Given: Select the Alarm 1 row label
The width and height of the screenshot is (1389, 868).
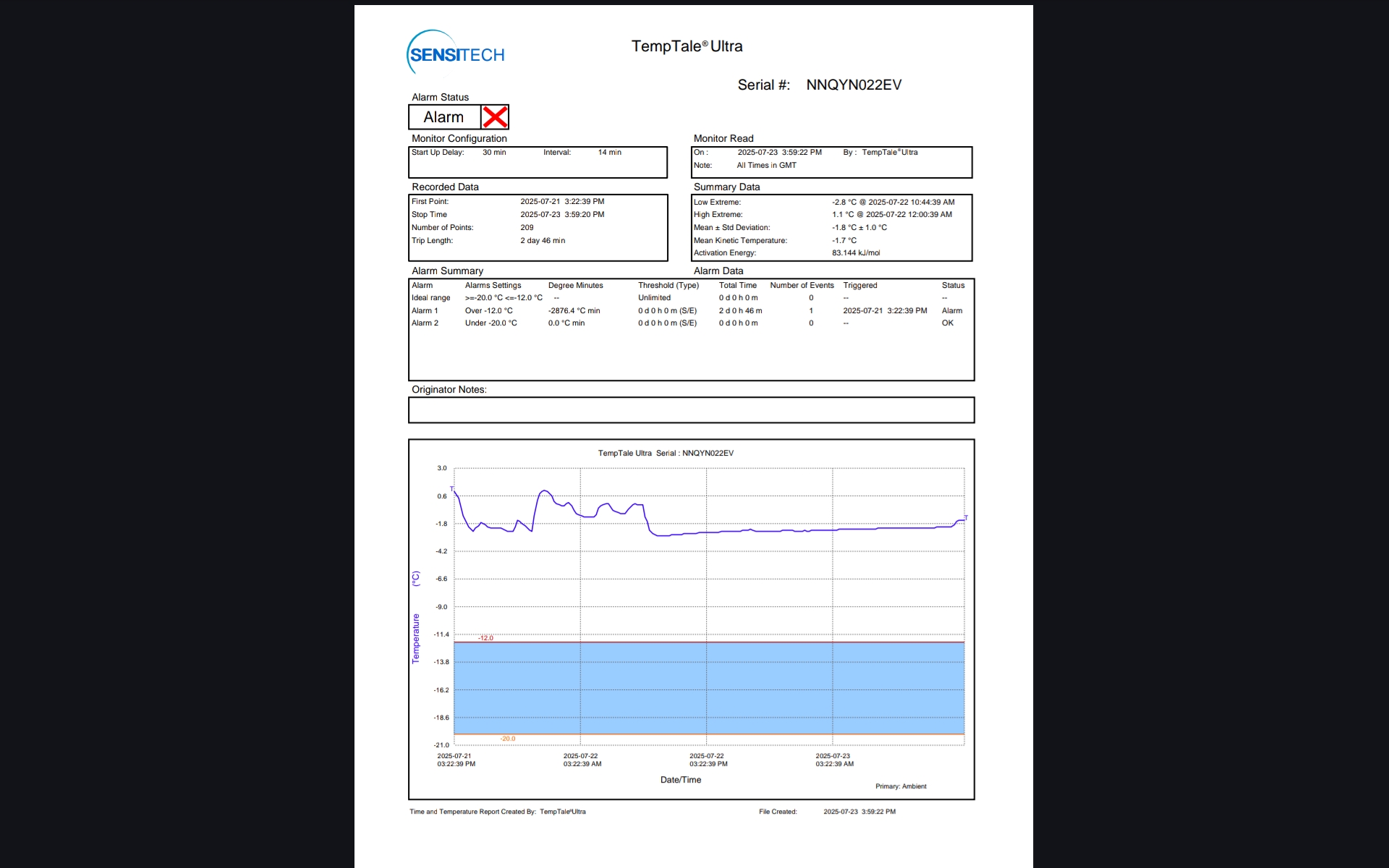Looking at the screenshot, I should tap(425, 311).
